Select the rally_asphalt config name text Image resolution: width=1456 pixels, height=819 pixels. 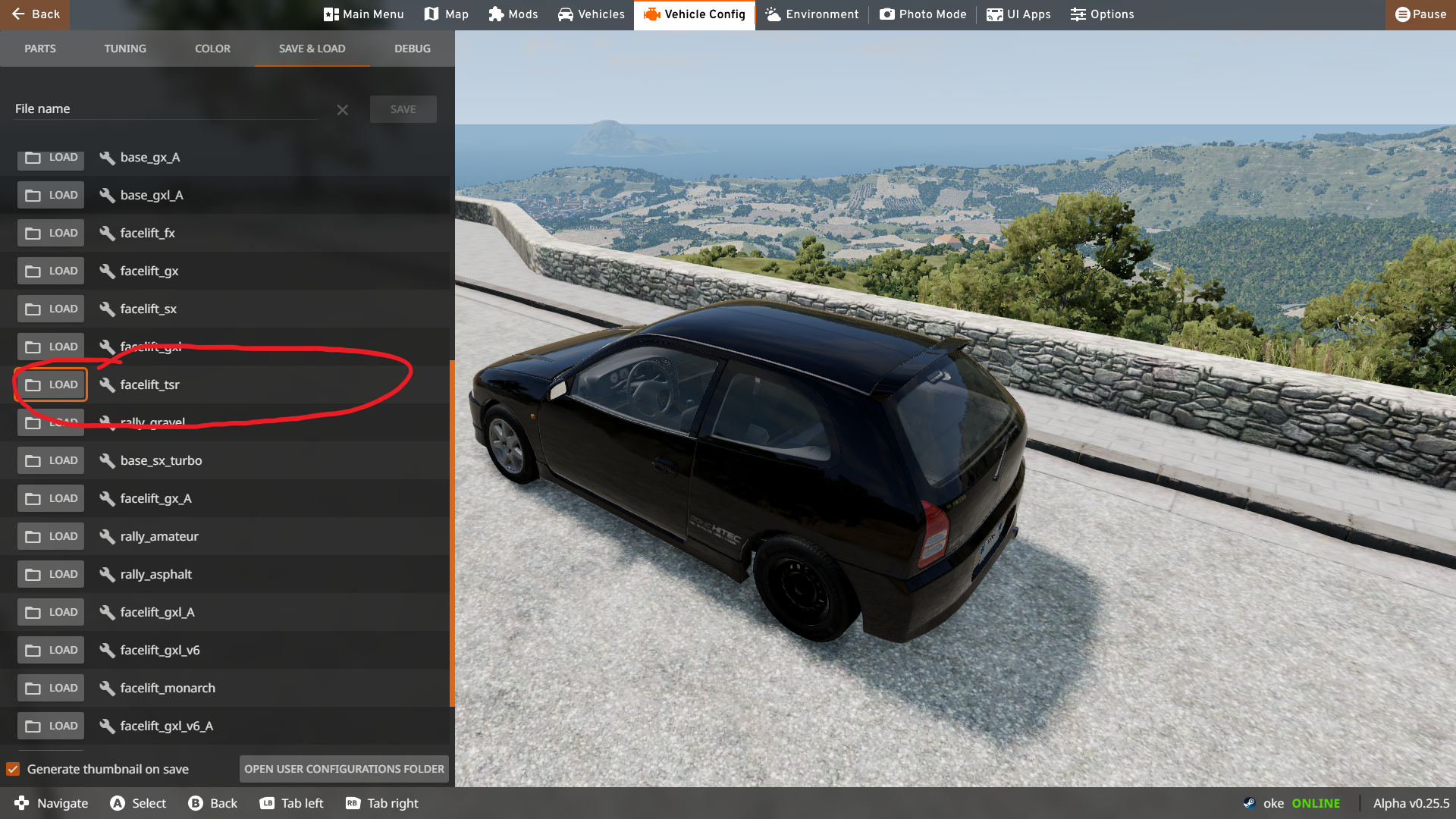click(156, 574)
